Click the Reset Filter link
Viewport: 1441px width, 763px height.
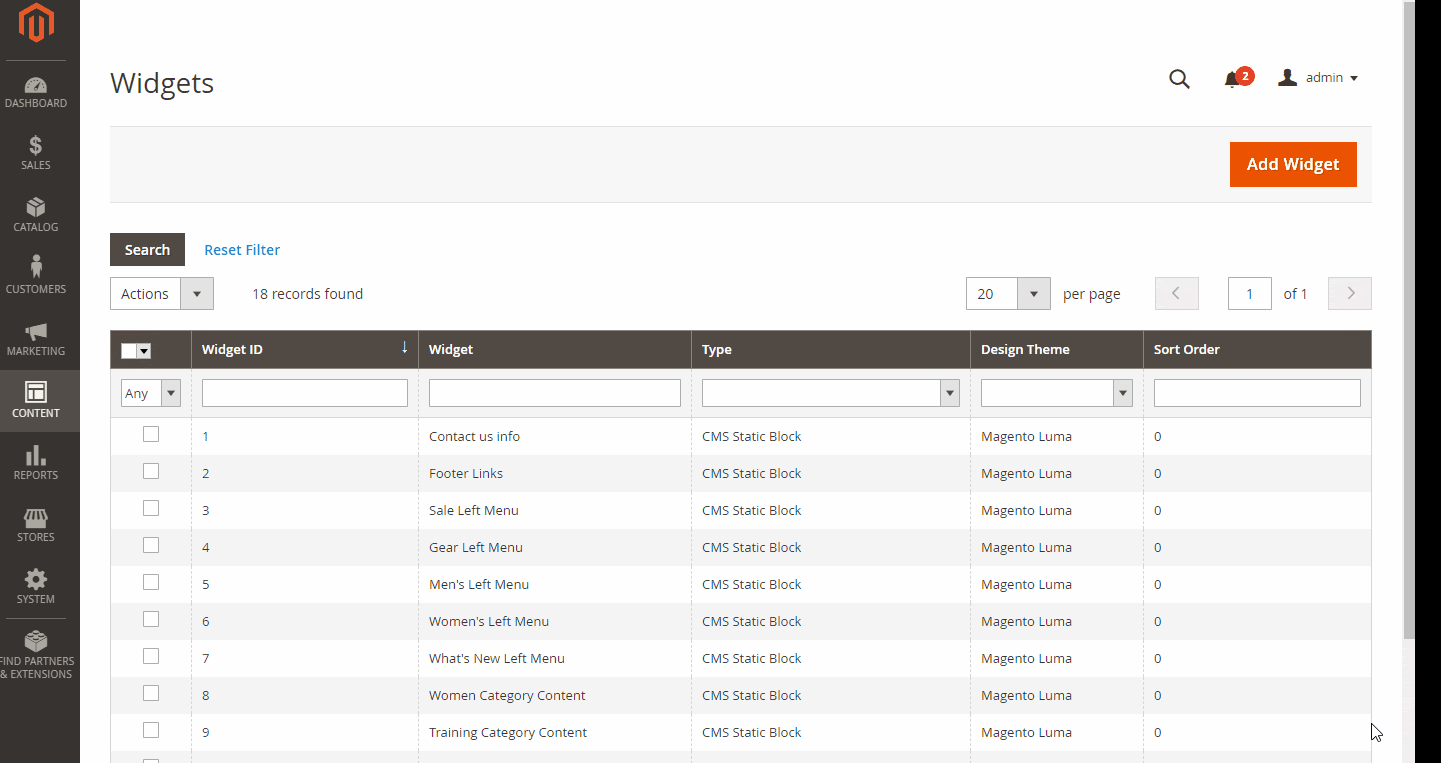coord(242,250)
